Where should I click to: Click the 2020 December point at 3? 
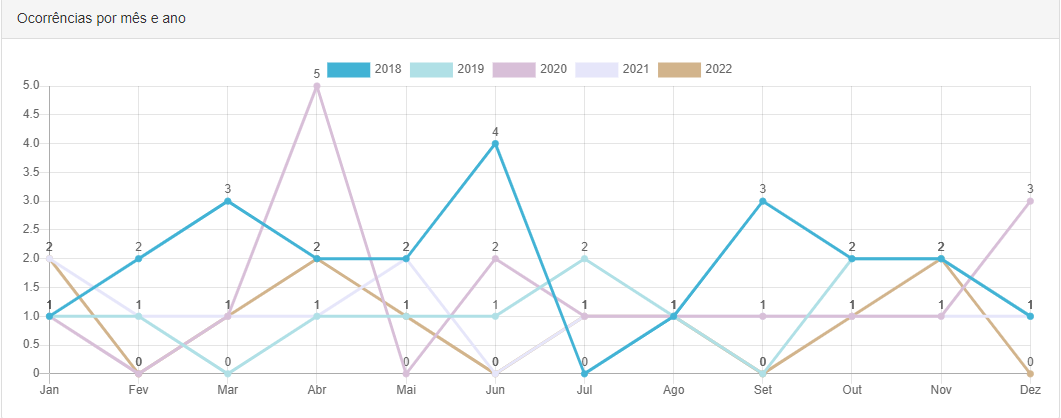(1030, 201)
